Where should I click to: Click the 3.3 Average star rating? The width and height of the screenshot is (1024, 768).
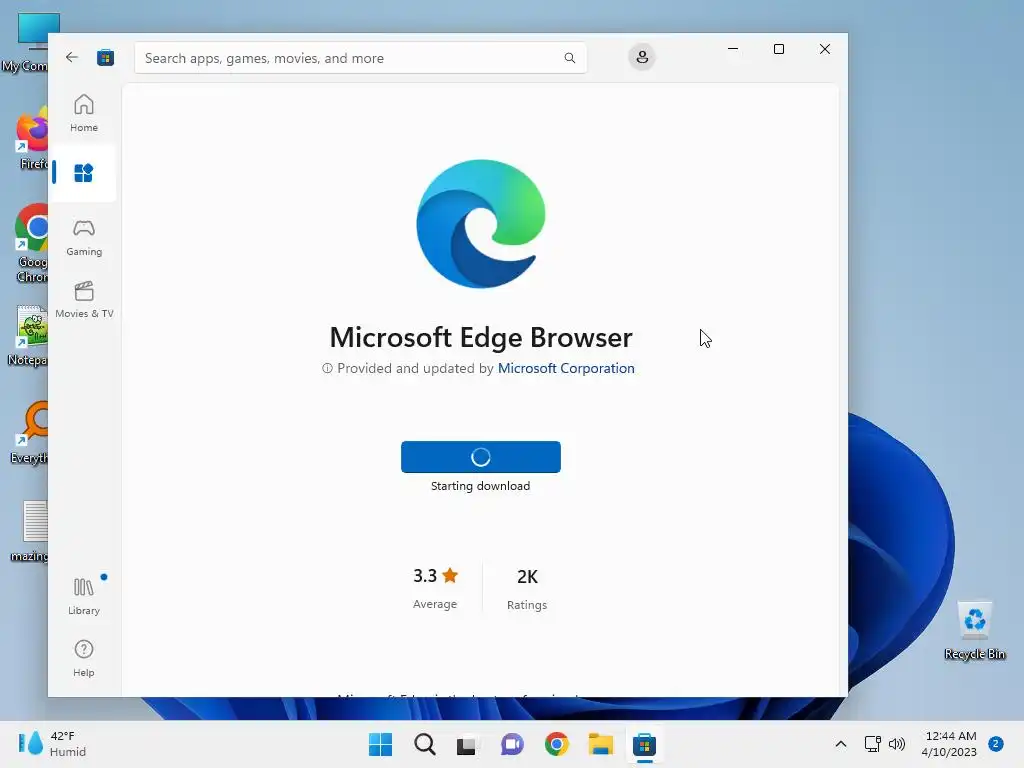point(435,588)
